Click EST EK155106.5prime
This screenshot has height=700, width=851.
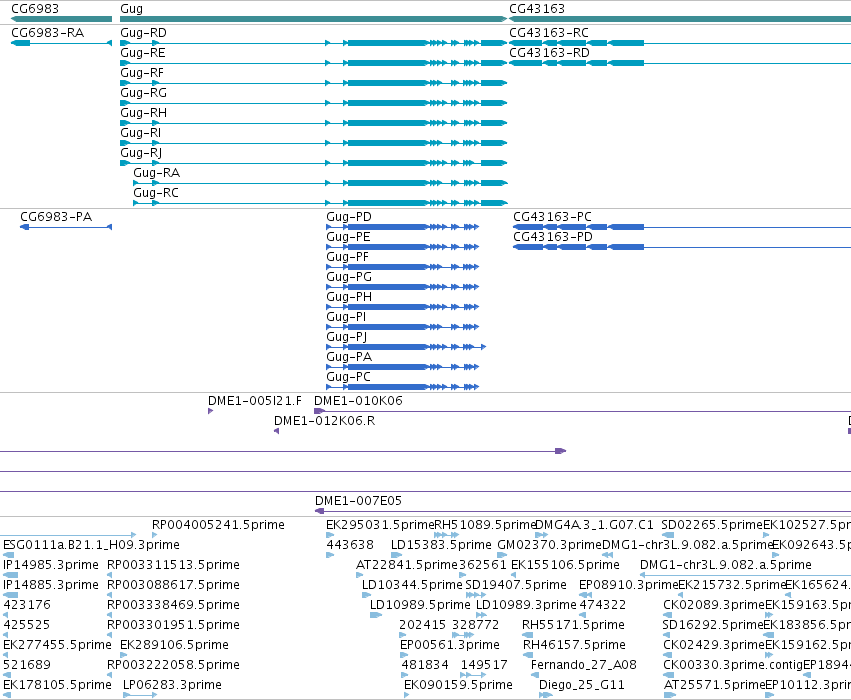click(565, 565)
